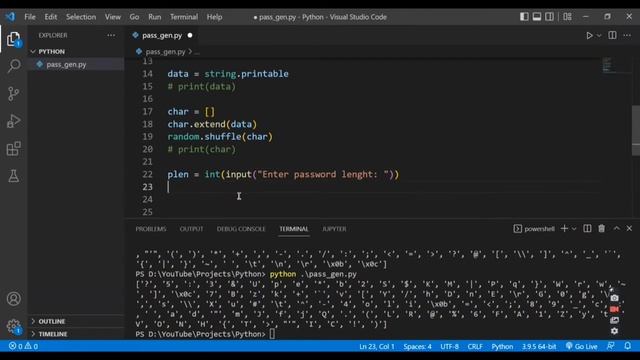Select language mode Python in status bar
This screenshot has width=640, height=360.
(x=502, y=347)
